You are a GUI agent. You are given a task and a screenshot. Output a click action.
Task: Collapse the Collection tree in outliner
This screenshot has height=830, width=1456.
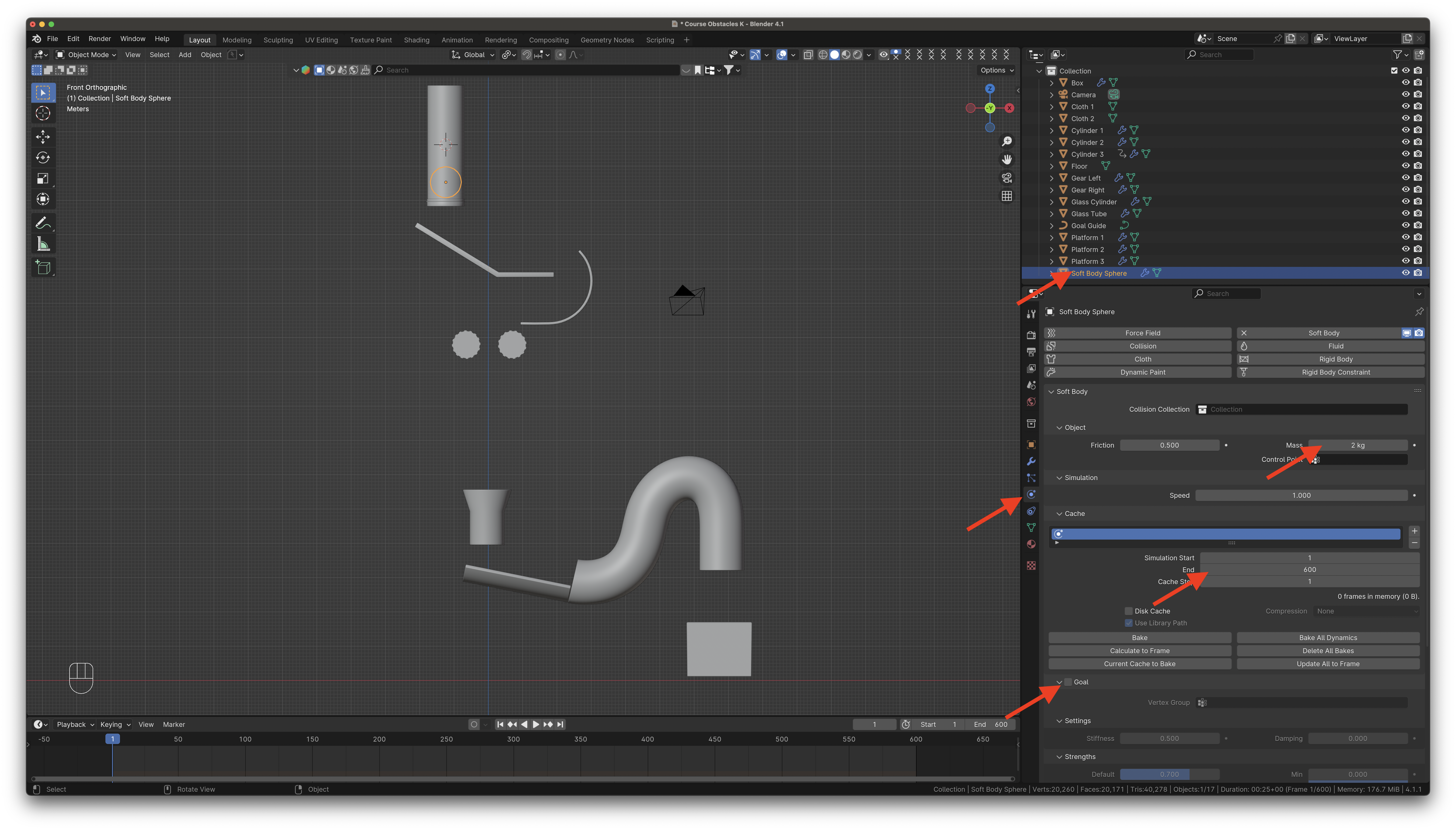click(x=1039, y=71)
